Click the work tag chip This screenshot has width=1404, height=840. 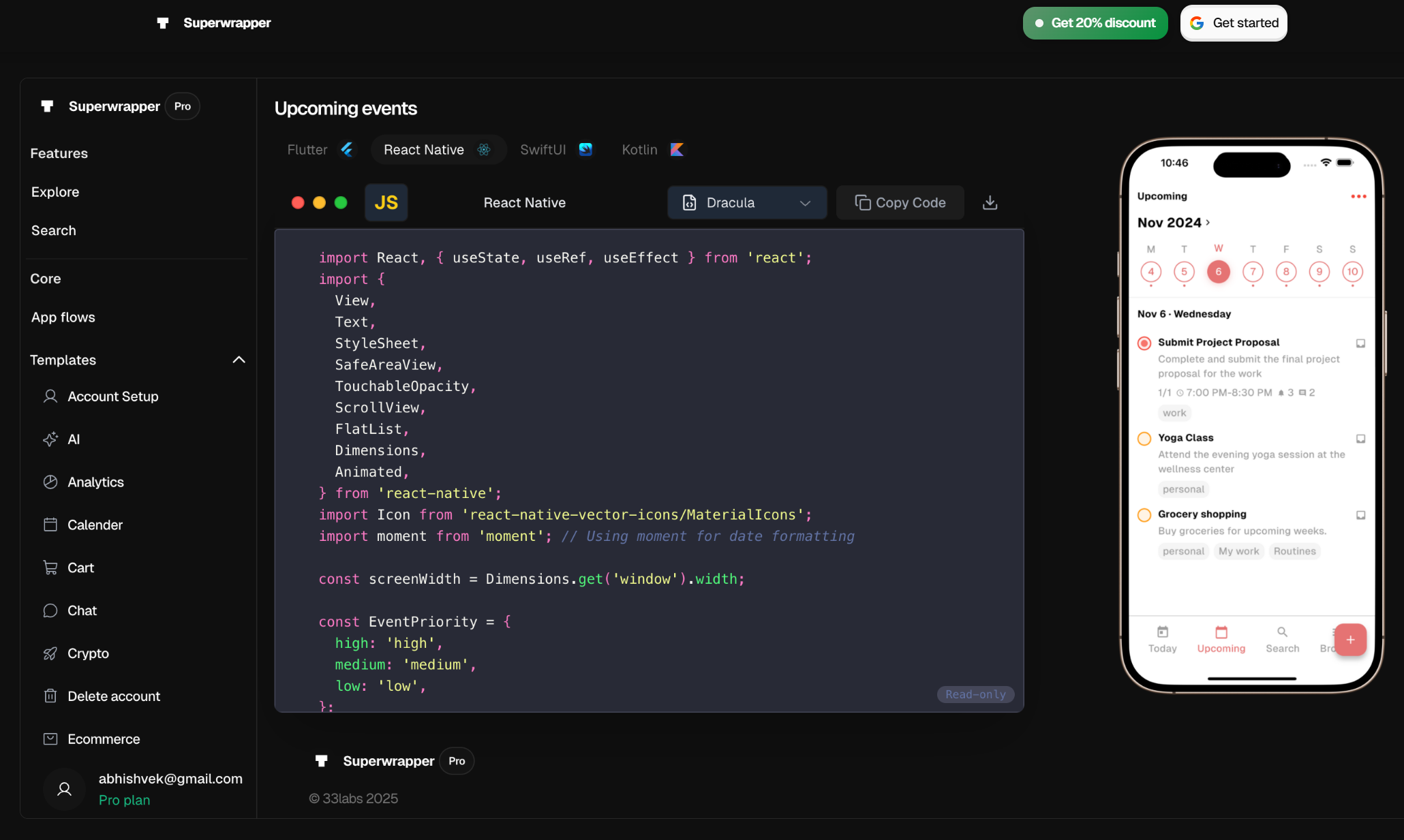[1174, 413]
